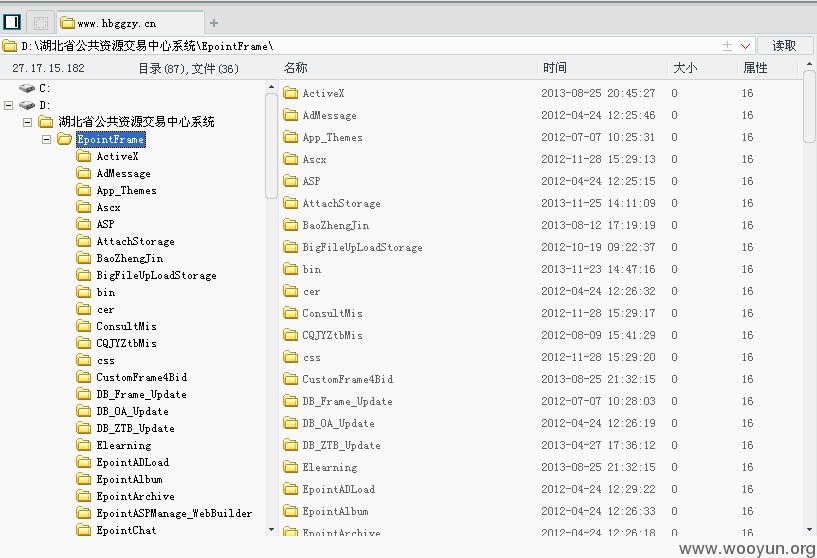Click the Ascx folder icon in the tree
The height and width of the screenshot is (558, 817).
(83, 207)
